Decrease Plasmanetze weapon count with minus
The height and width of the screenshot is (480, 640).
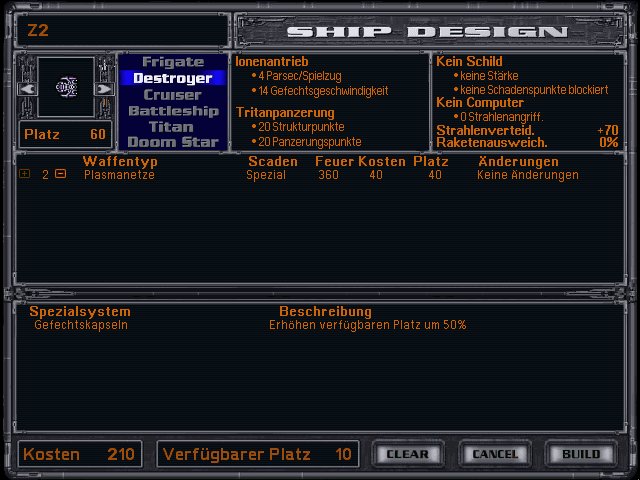pos(61,175)
